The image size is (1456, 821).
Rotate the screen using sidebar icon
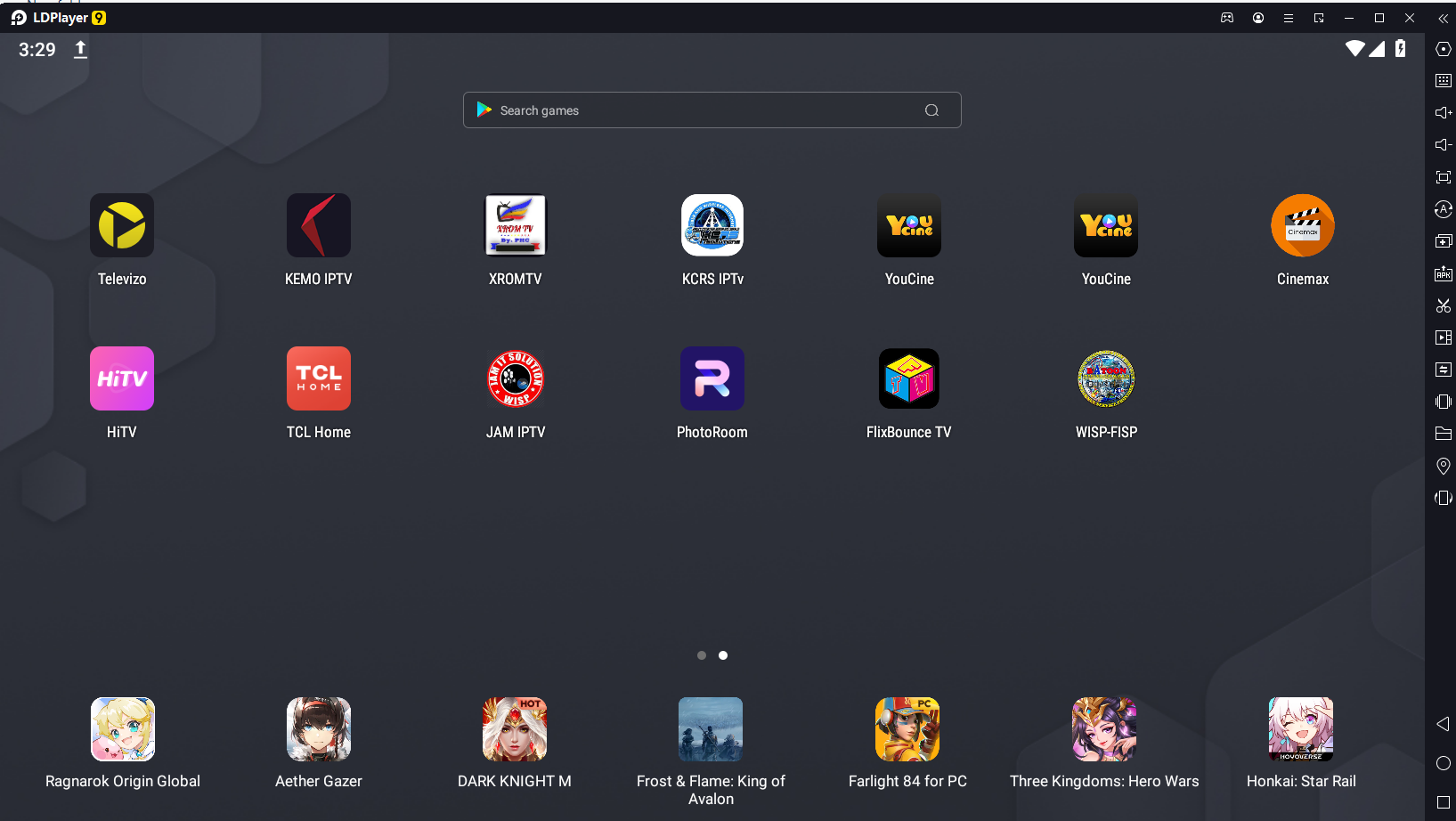coord(1444,498)
